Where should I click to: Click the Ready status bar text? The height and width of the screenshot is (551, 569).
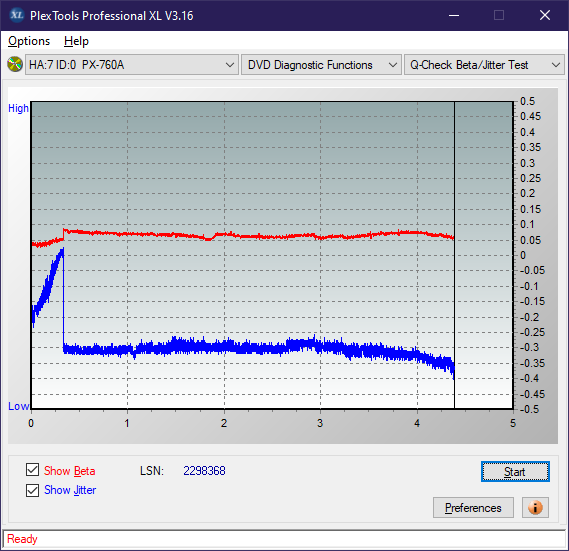click(x=22, y=539)
